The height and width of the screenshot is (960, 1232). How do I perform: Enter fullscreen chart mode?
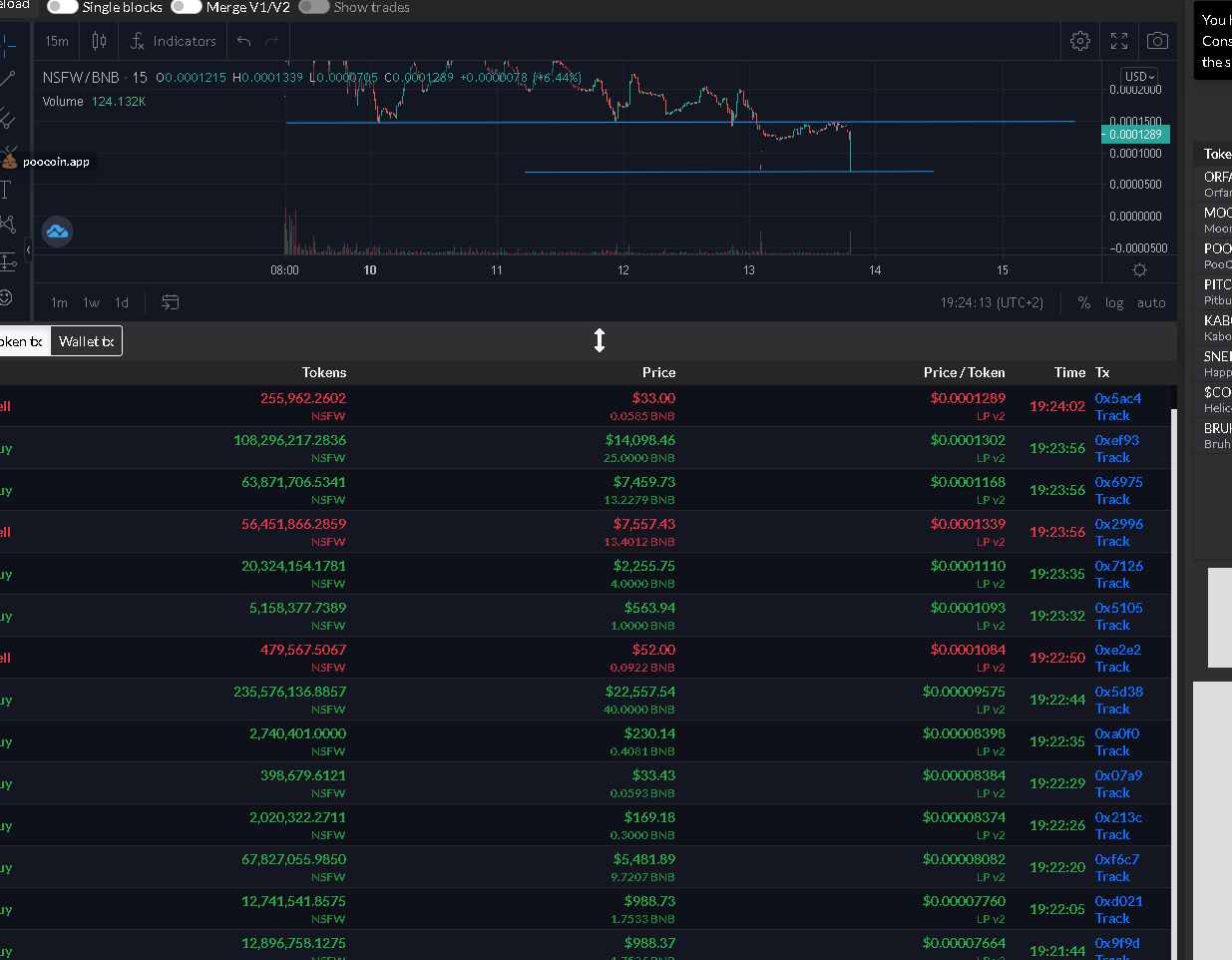coord(1119,41)
